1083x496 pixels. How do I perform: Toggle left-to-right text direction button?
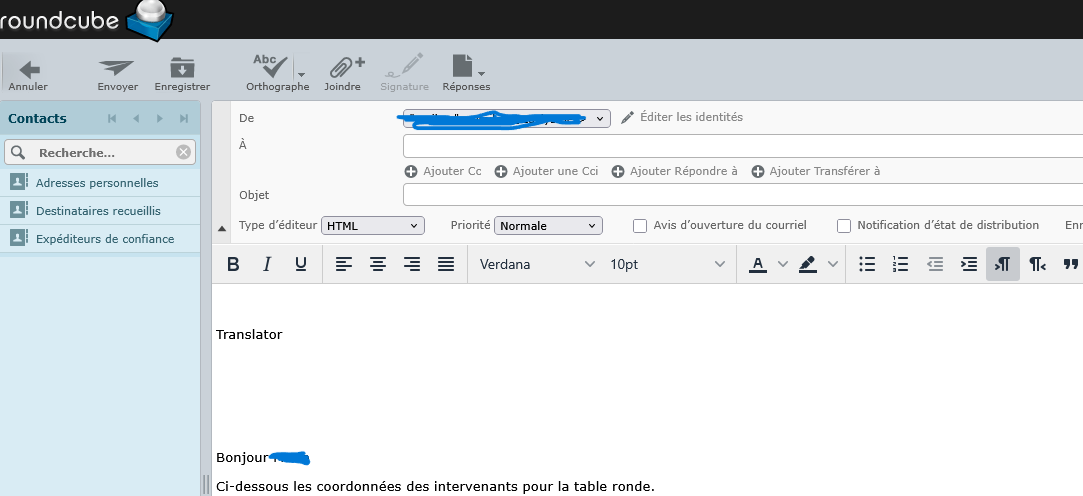click(x=1003, y=265)
